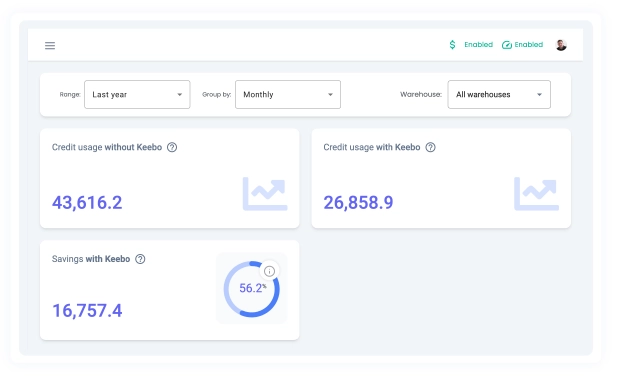The image size is (625, 376).
Task: Open the Warehouse dropdown showing All warehouses
Action: [x=499, y=94]
